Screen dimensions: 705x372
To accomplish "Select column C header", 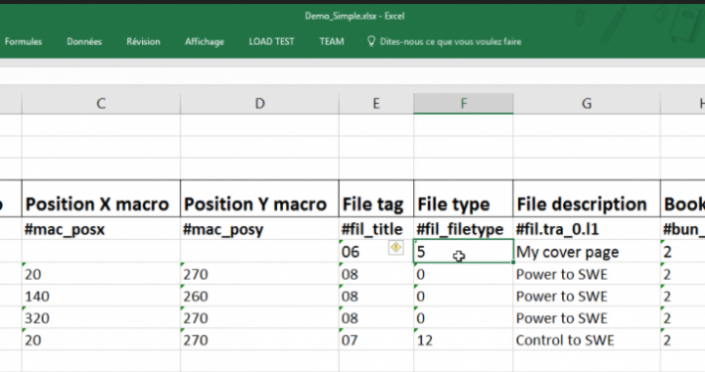I will point(101,103).
